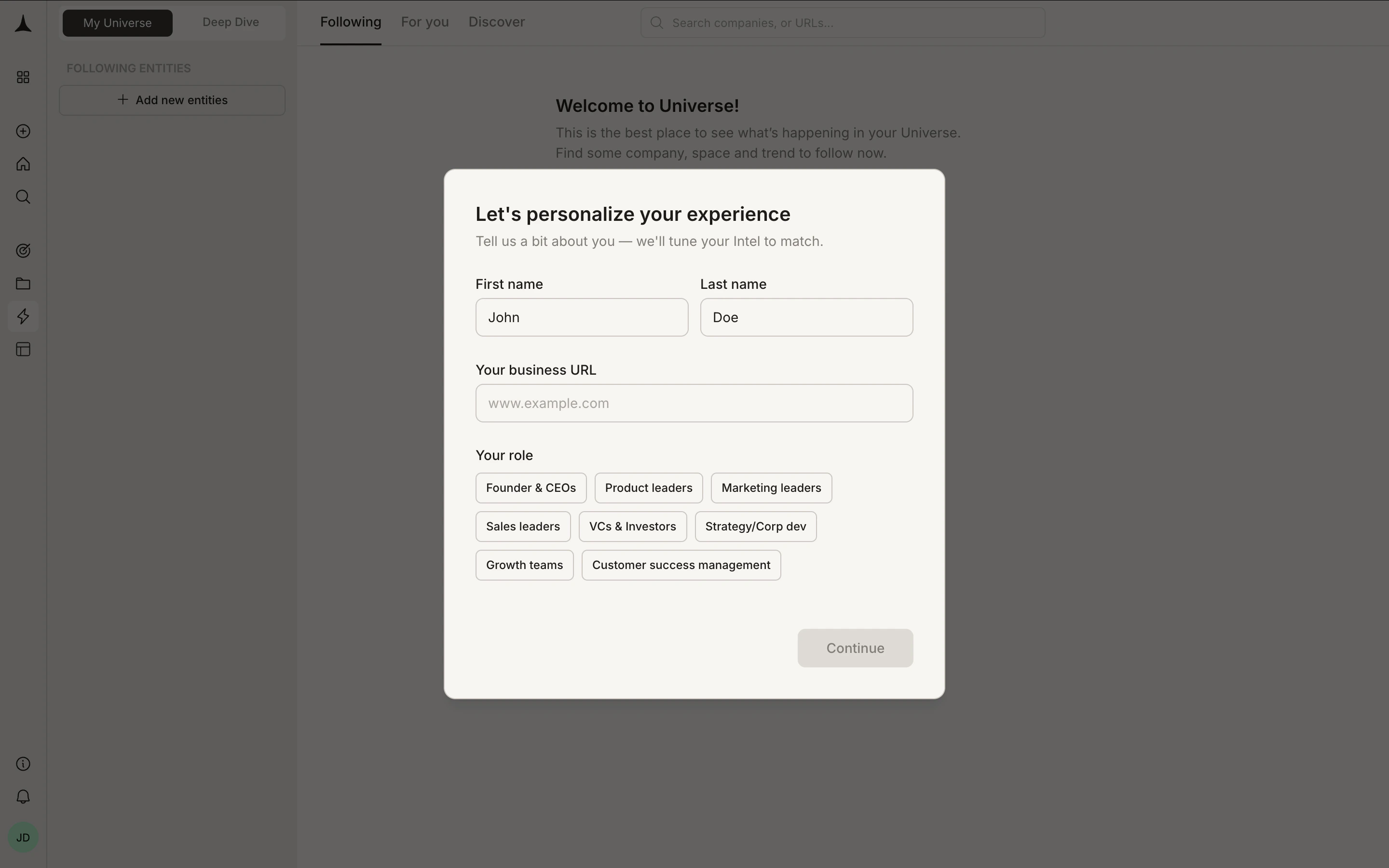Switch to Deep Dive view

click(231, 22)
